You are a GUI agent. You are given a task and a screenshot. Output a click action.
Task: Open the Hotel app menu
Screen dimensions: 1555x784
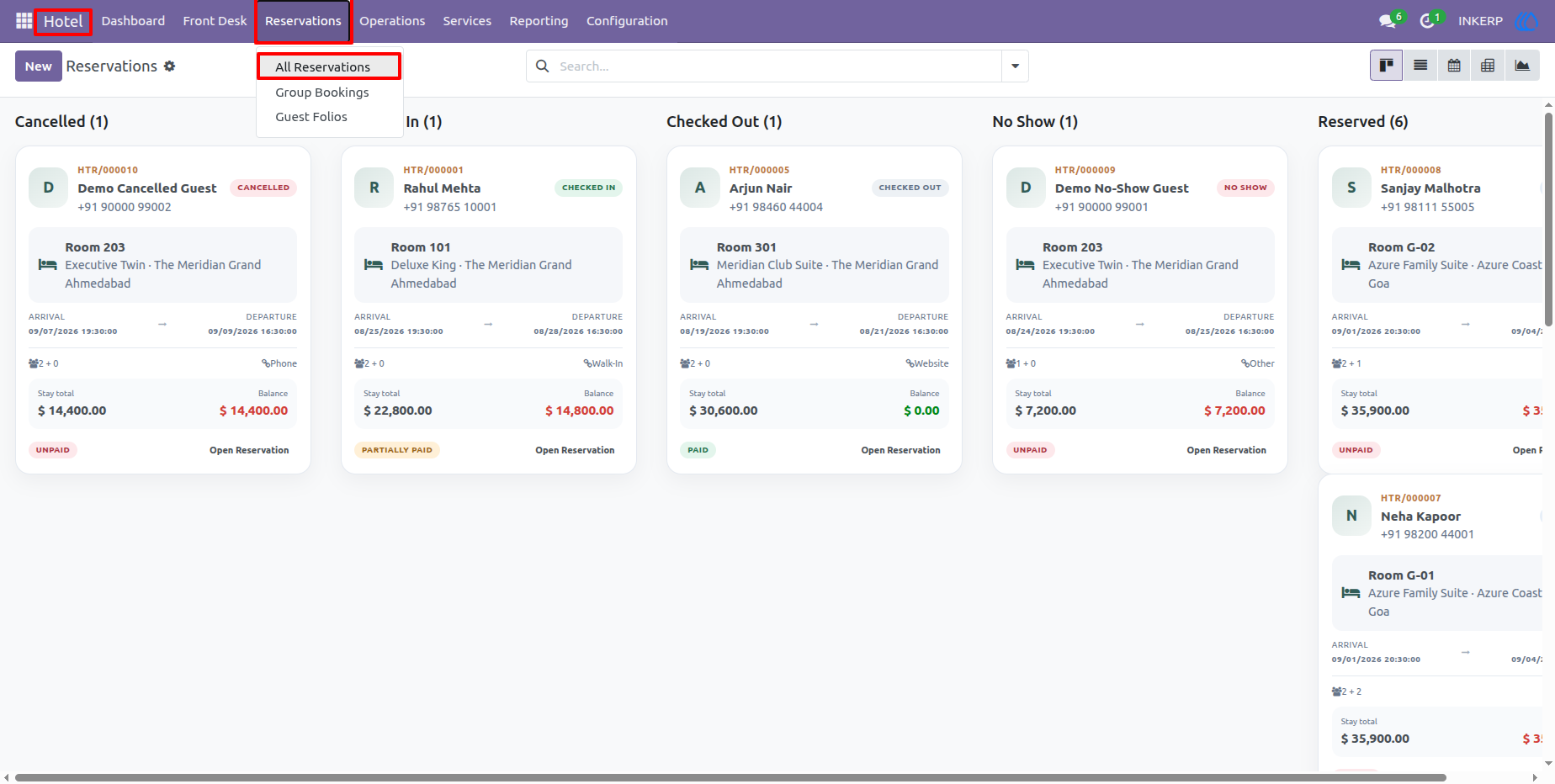(x=63, y=21)
